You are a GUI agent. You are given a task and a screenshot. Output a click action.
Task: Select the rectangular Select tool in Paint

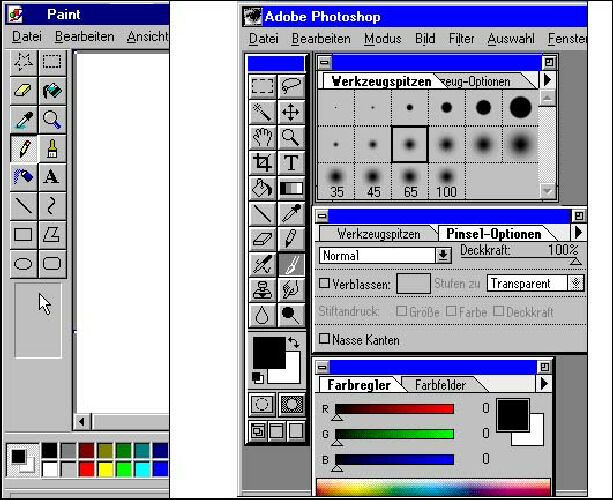tap(52, 63)
